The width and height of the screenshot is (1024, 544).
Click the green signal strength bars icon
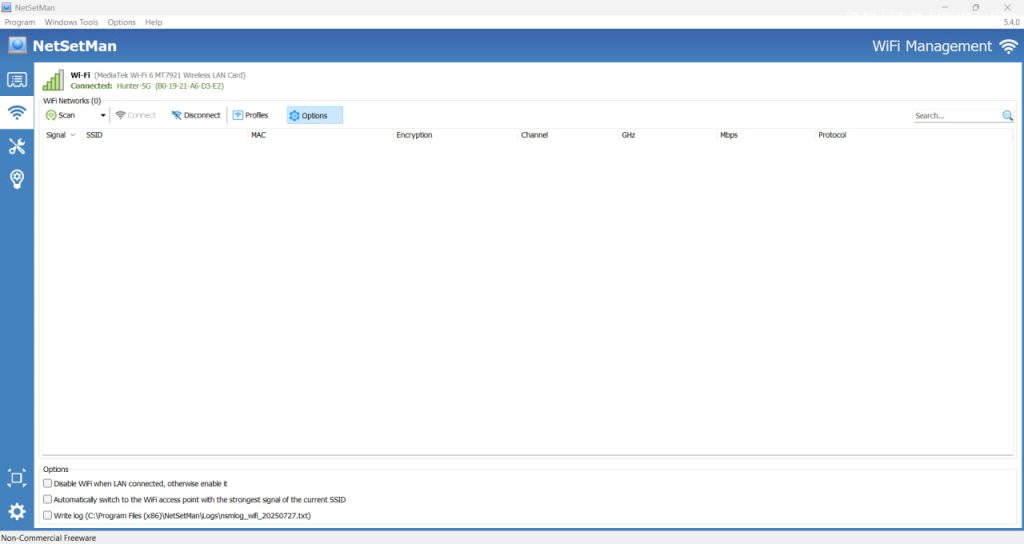(x=54, y=80)
